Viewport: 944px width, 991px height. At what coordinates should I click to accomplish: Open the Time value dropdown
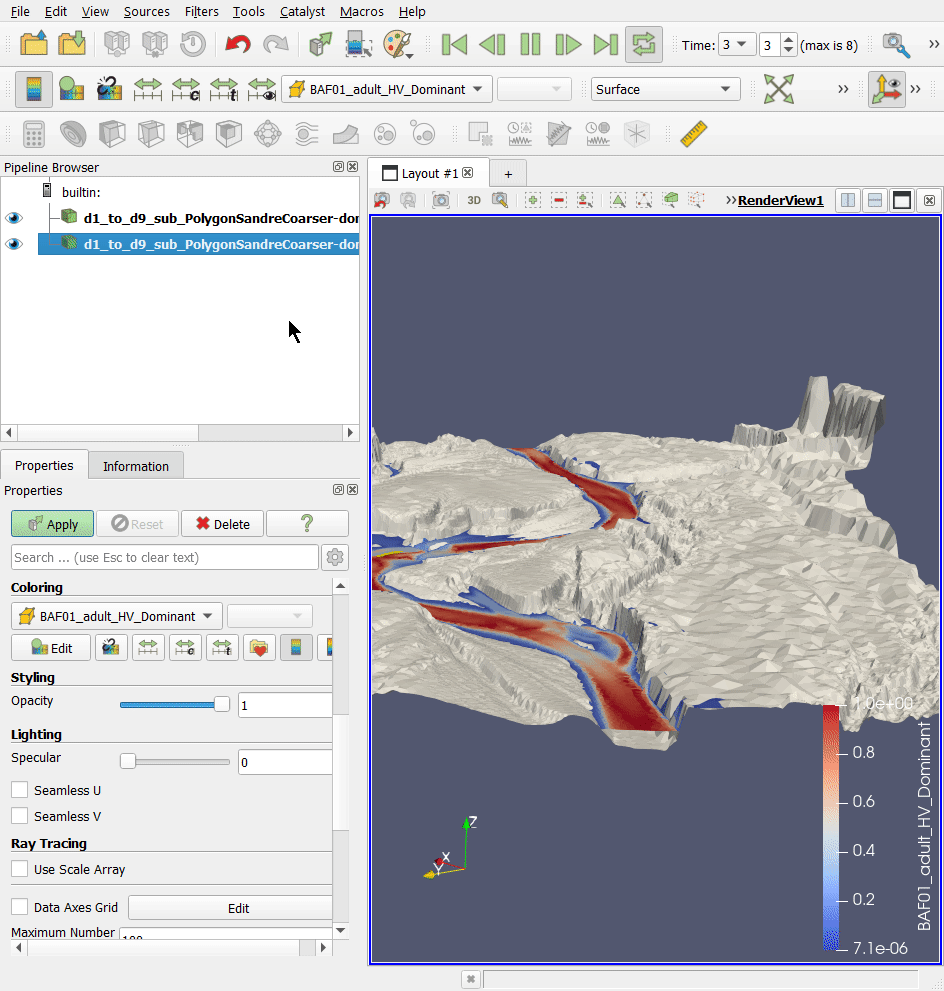(x=738, y=45)
